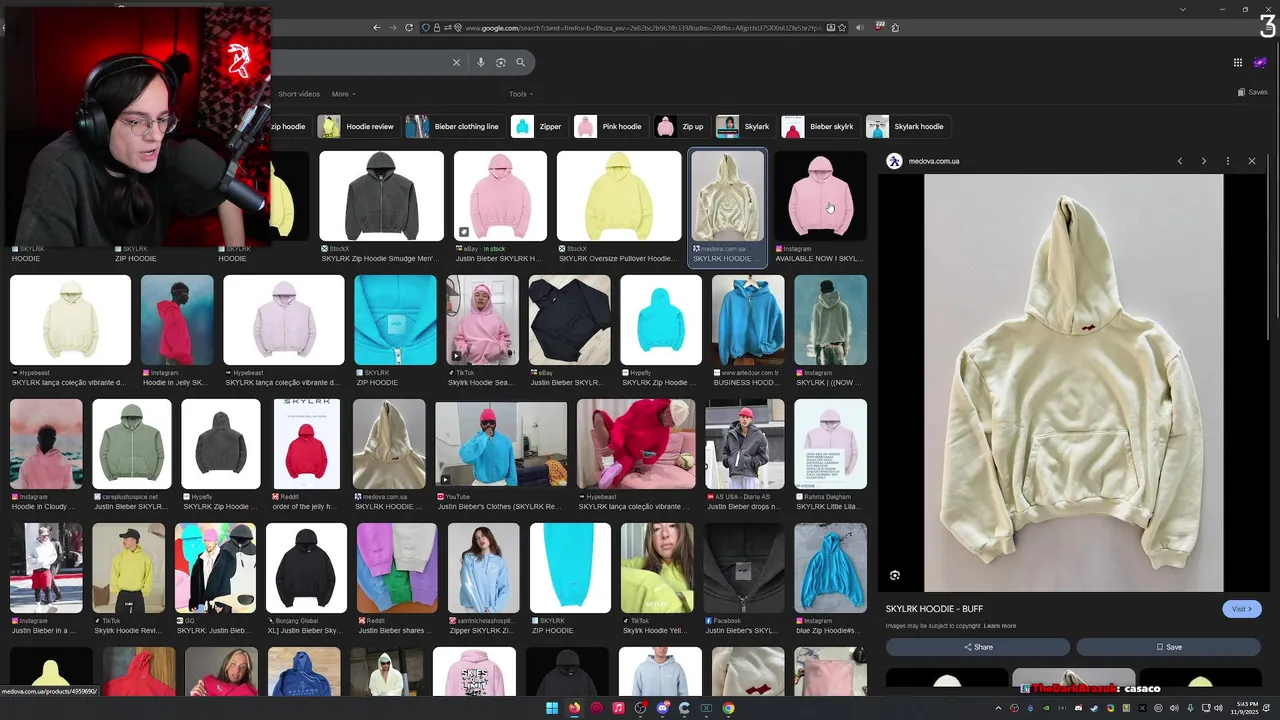
Task: Open careplushospice green hoodie thumbnail
Action: pyautogui.click(x=132, y=444)
